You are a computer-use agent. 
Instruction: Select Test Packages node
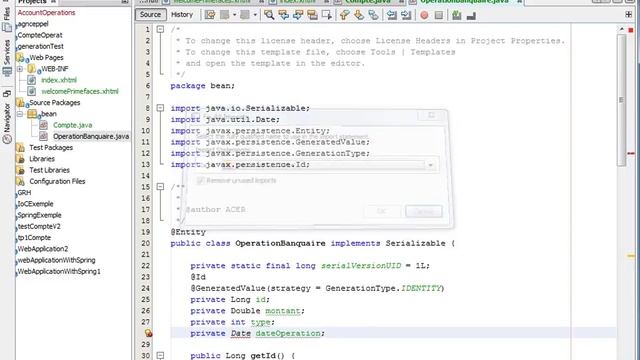point(51,147)
